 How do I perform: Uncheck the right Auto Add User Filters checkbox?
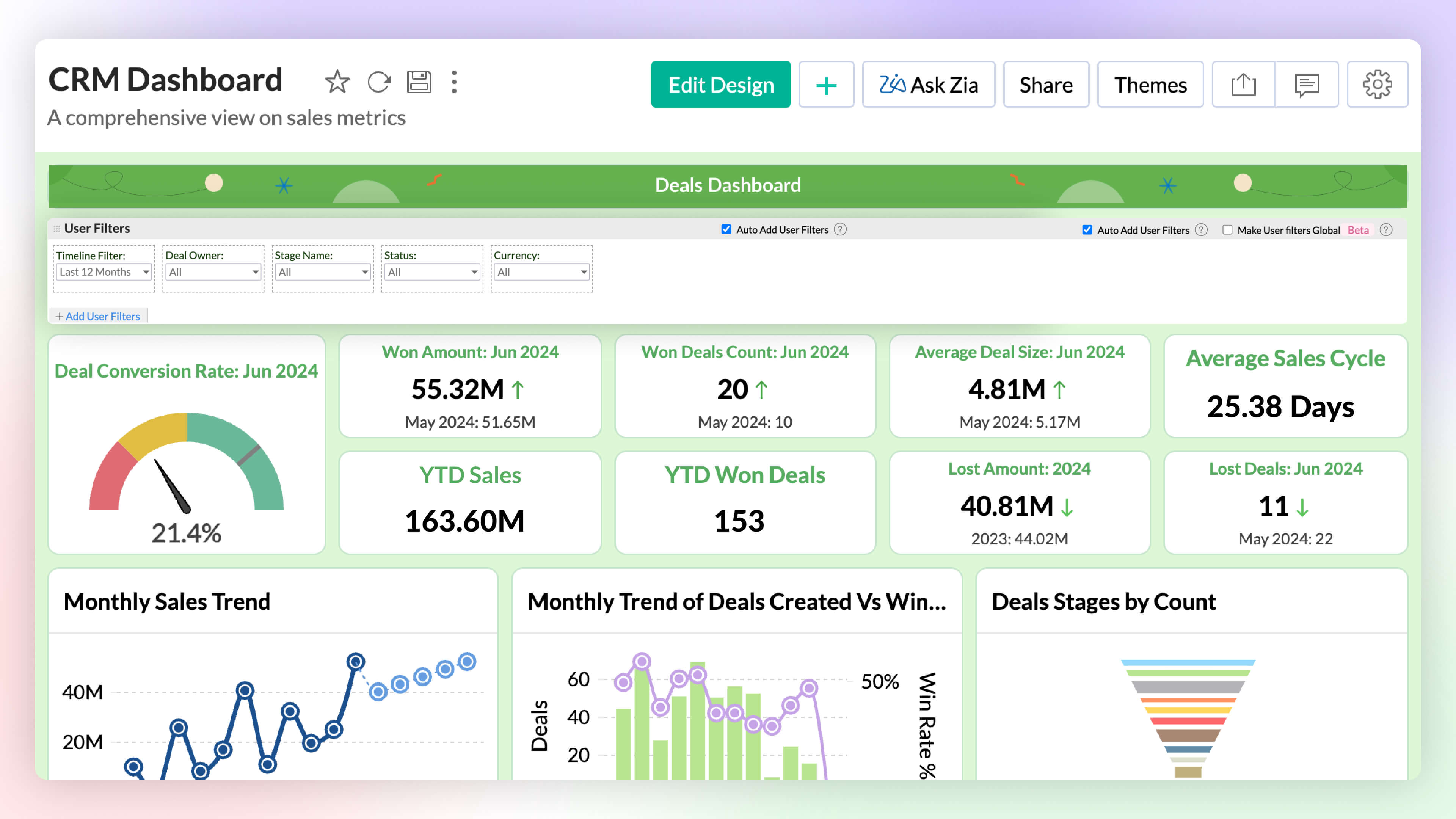click(x=1087, y=230)
